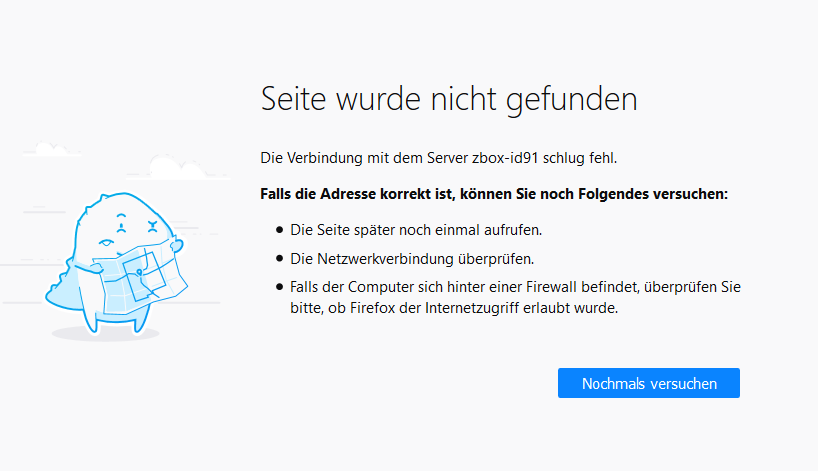The height and width of the screenshot is (471, 818).
Task: Click the Firewall tip starting Falls der Computer
Action: point(515,297)
